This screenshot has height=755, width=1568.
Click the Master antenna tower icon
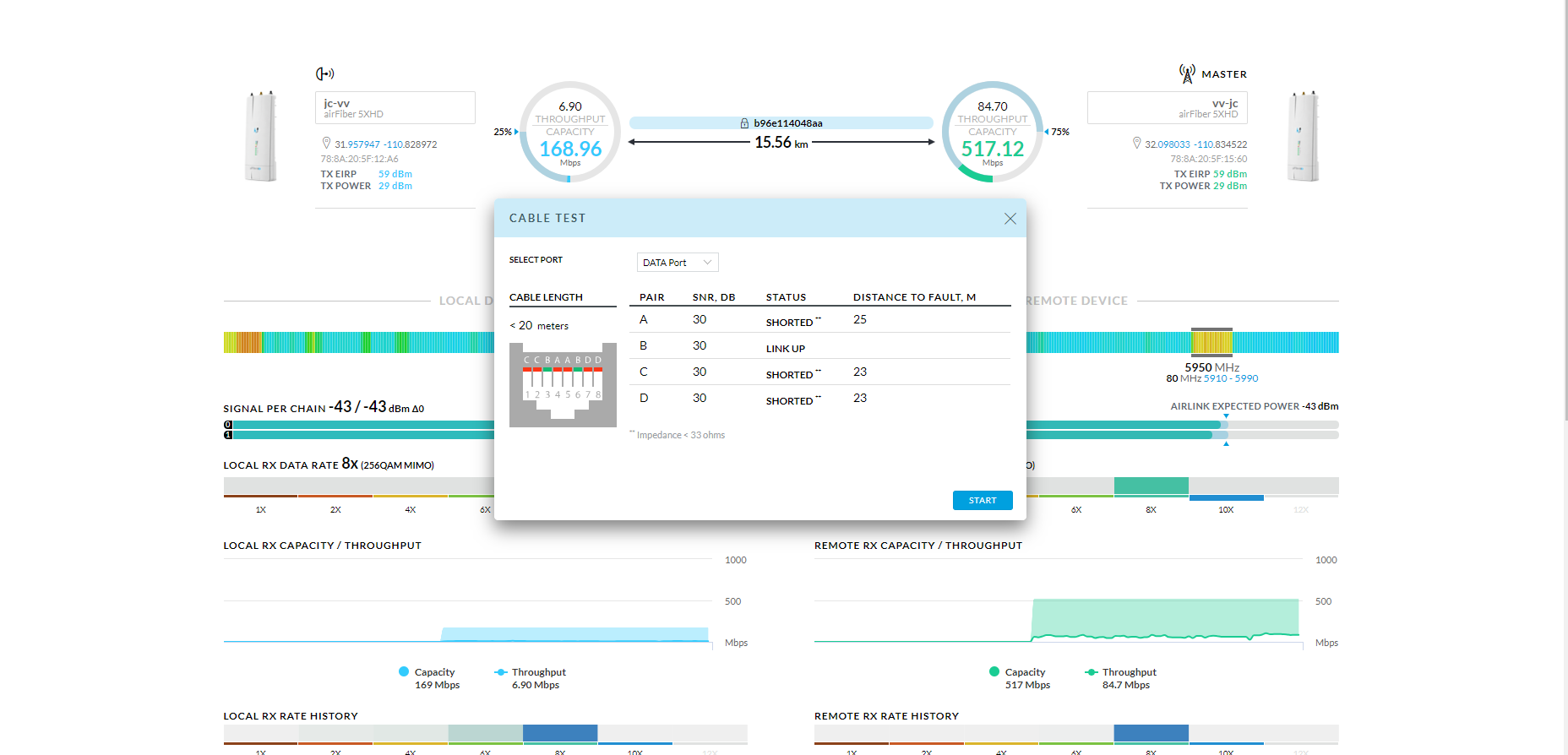click(x=1187, y=73)
